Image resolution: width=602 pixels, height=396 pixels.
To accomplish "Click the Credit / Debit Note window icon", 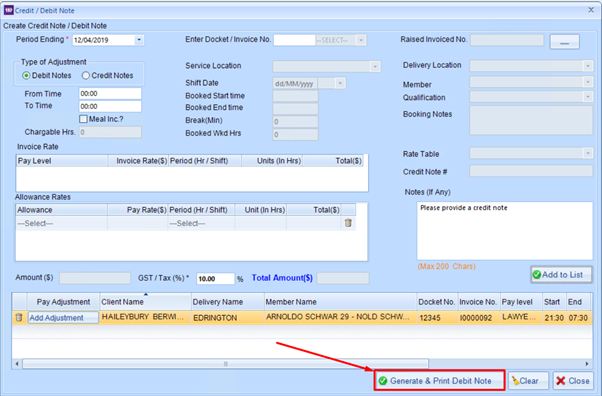I will (8, 10).
